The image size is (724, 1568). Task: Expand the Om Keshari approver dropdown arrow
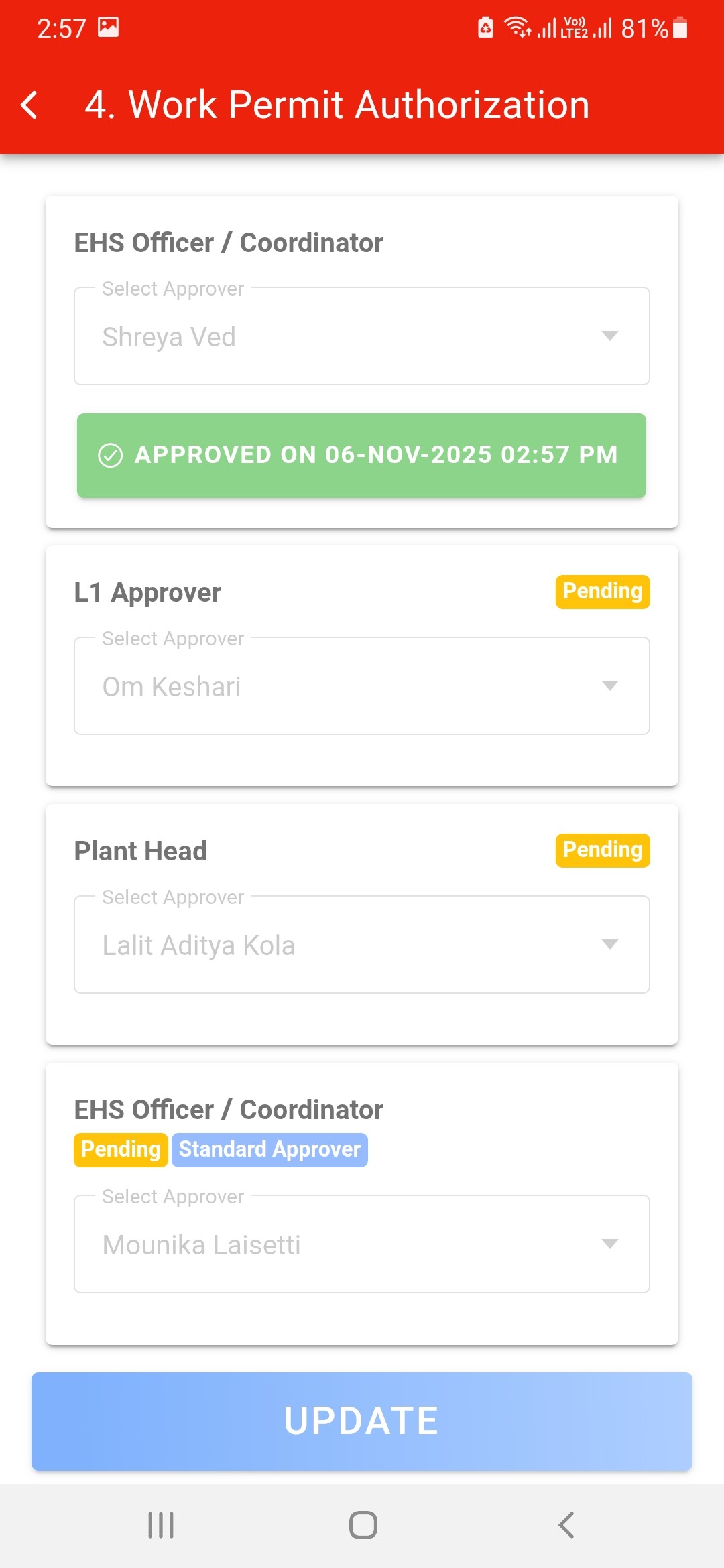point(609,685)
